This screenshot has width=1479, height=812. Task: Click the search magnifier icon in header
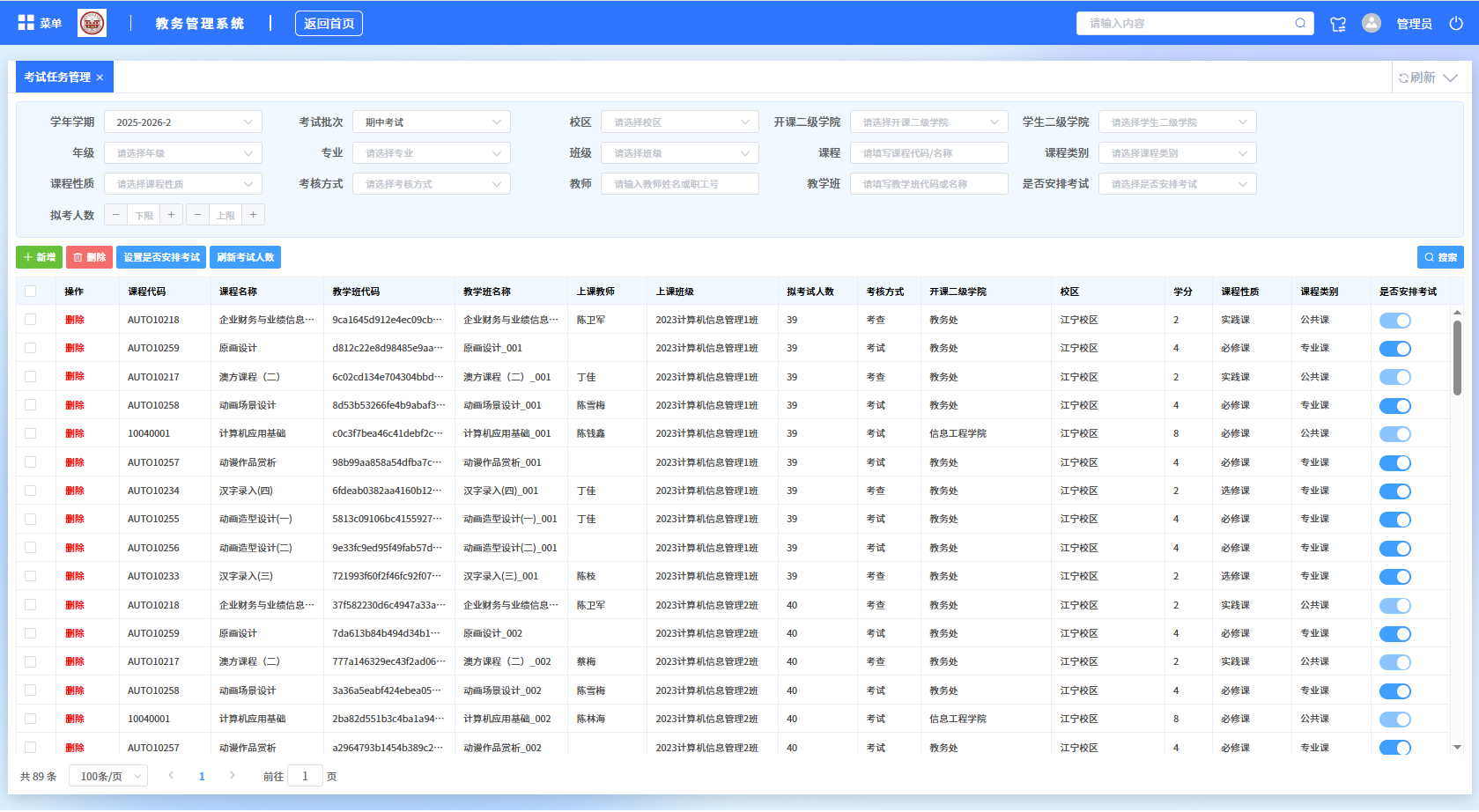(x=1300, y=23)
